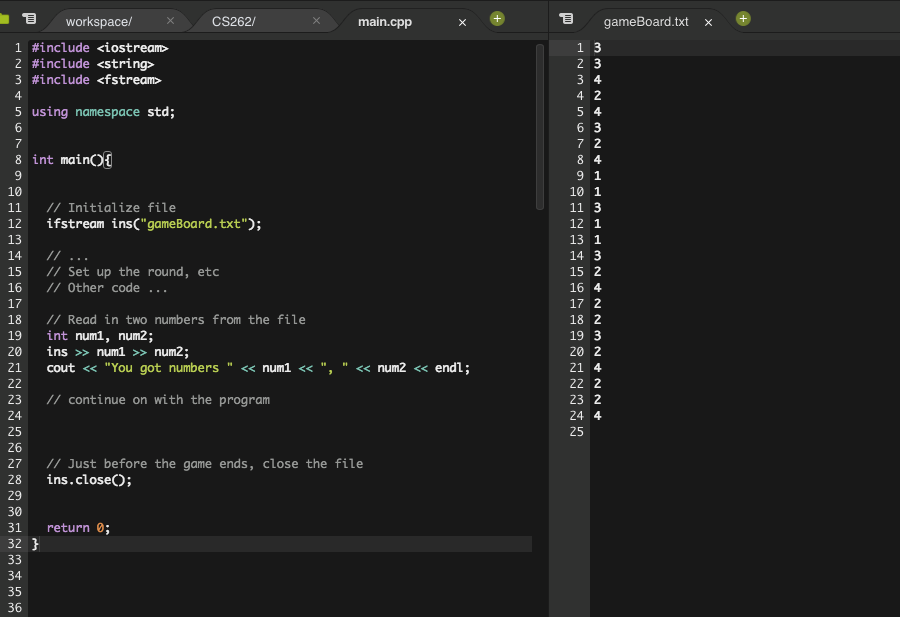The width and height of the screenshot is (900, 617).
Task: Click the value 4 on line 16 of gameBoard.txt
Action: pyautogui.click(x=598, y=288)
